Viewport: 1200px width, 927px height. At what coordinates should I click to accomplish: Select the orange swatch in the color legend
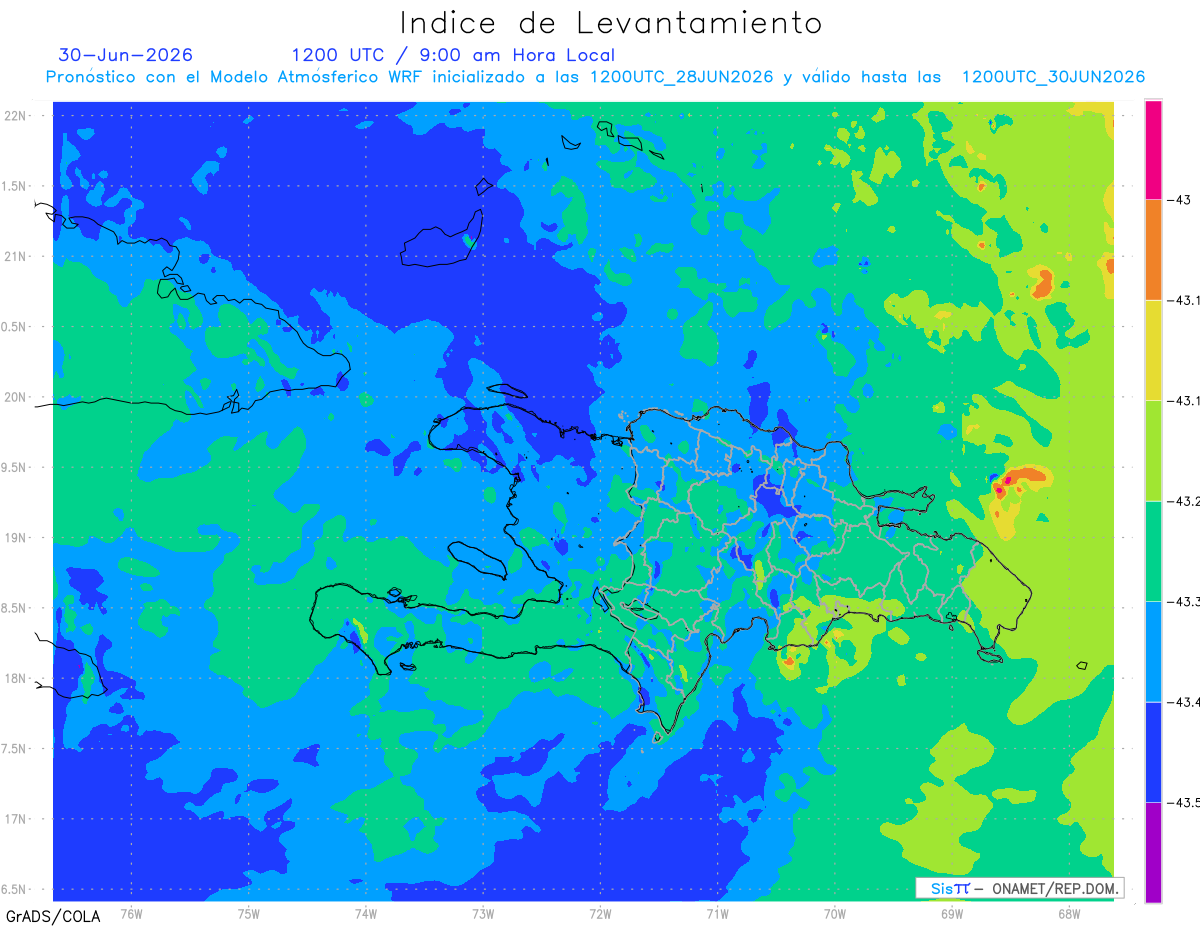1153,249
